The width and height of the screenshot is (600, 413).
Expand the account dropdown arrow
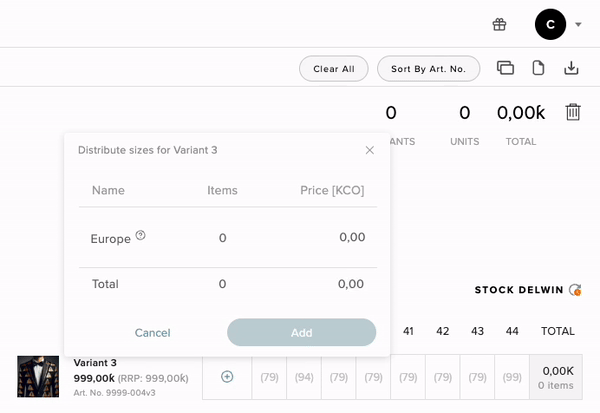pos(579,25)
